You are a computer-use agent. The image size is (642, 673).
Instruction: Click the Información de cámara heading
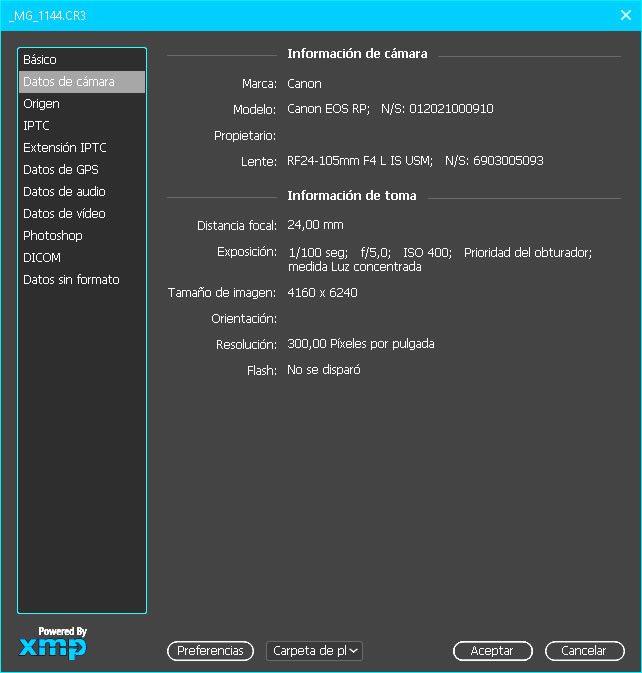coord(357,54)
